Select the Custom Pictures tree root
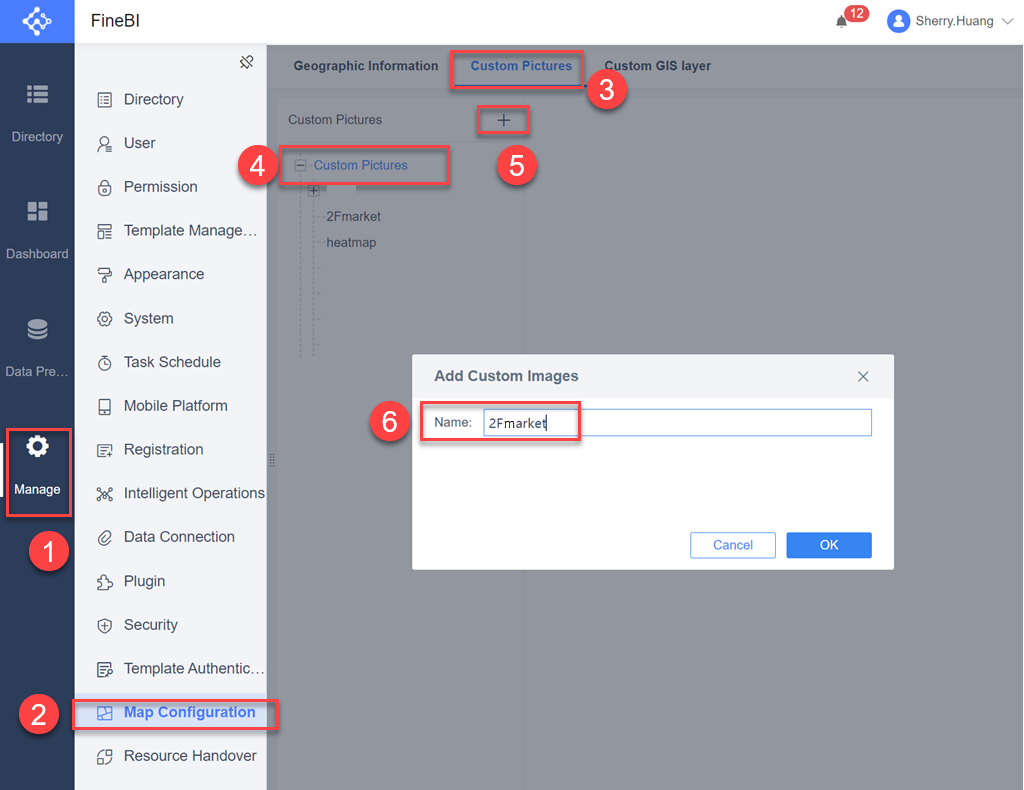This screenshot has height=790, width=1024. click(360, 165)
